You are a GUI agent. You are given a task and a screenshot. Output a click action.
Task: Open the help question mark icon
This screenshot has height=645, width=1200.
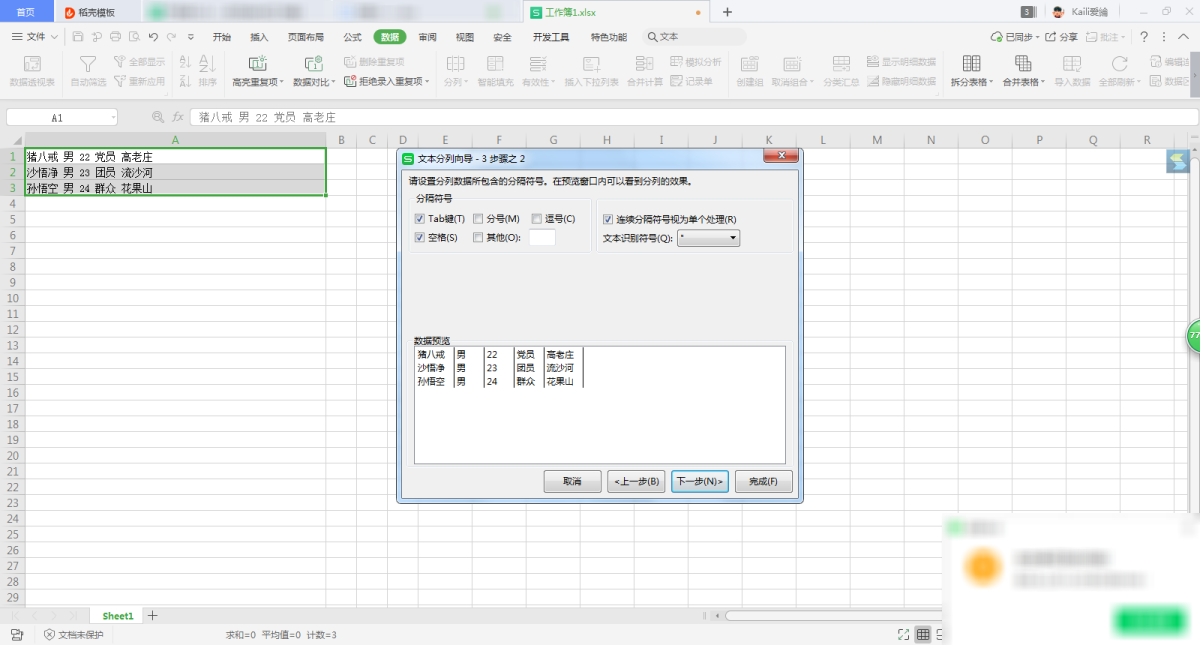click(1143, 37)
